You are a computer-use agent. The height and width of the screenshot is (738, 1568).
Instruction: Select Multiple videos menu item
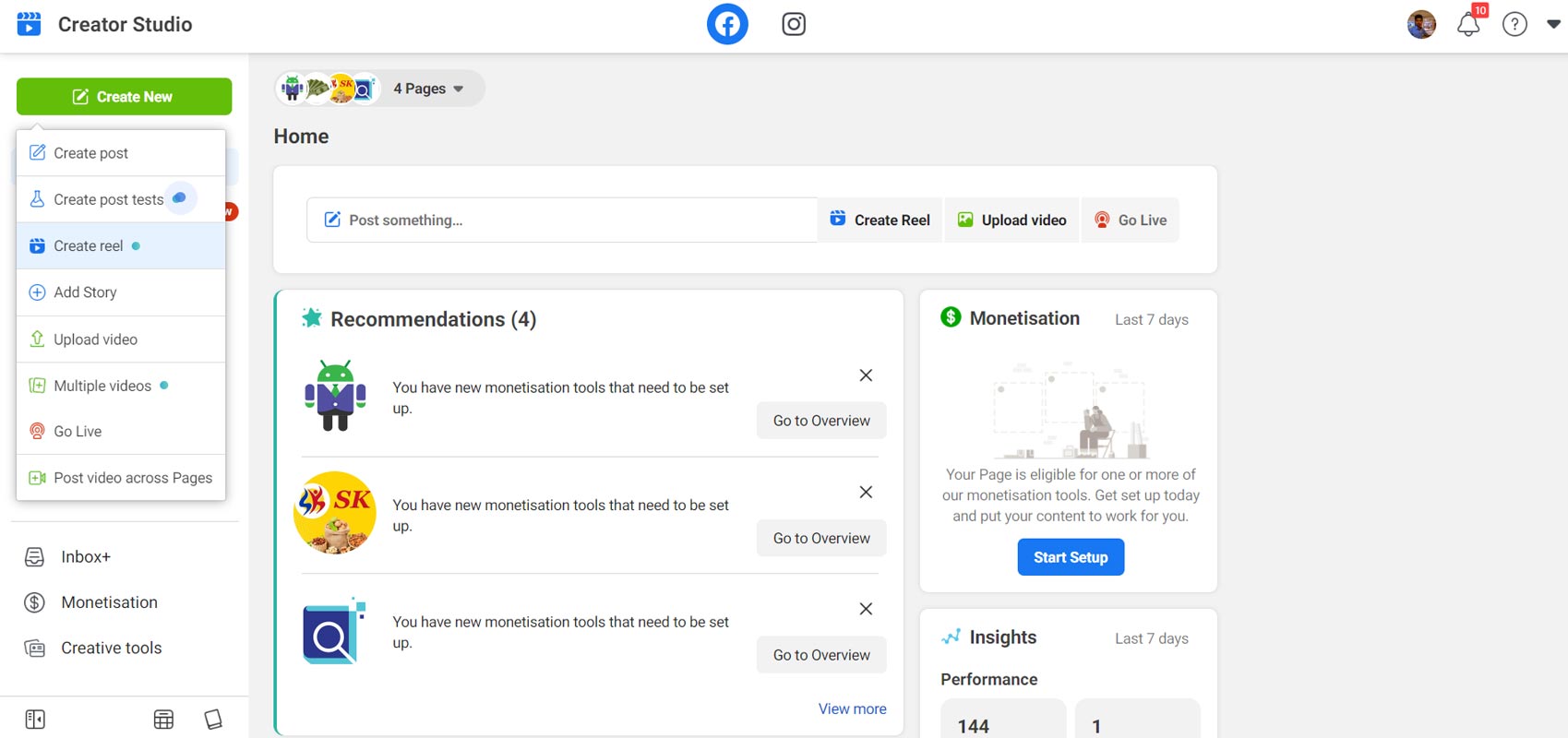121,386
